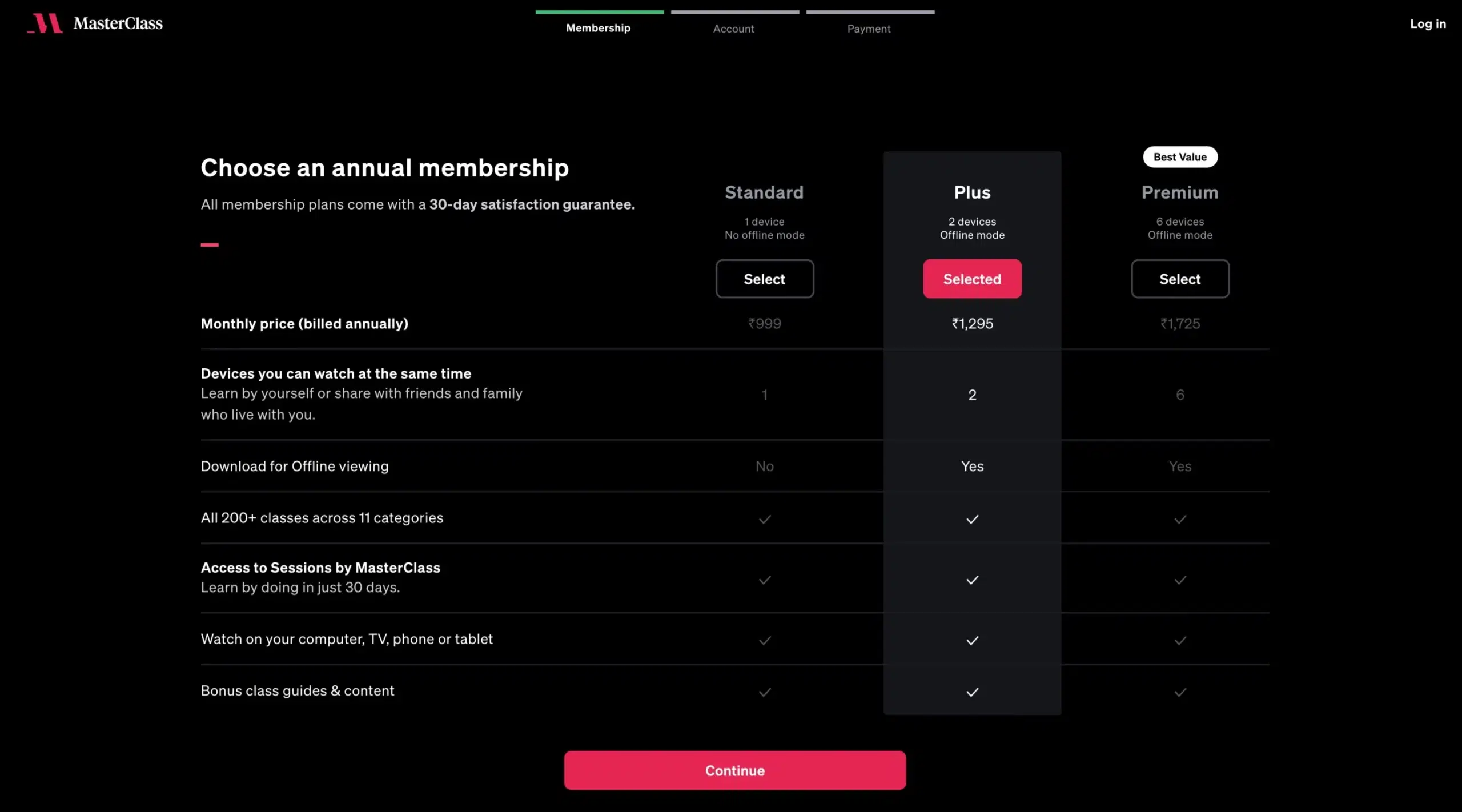The image size is (1462, 812).
Task: Click the Plus column watch-on-devices checkmark
Action: tap(972, 641)
